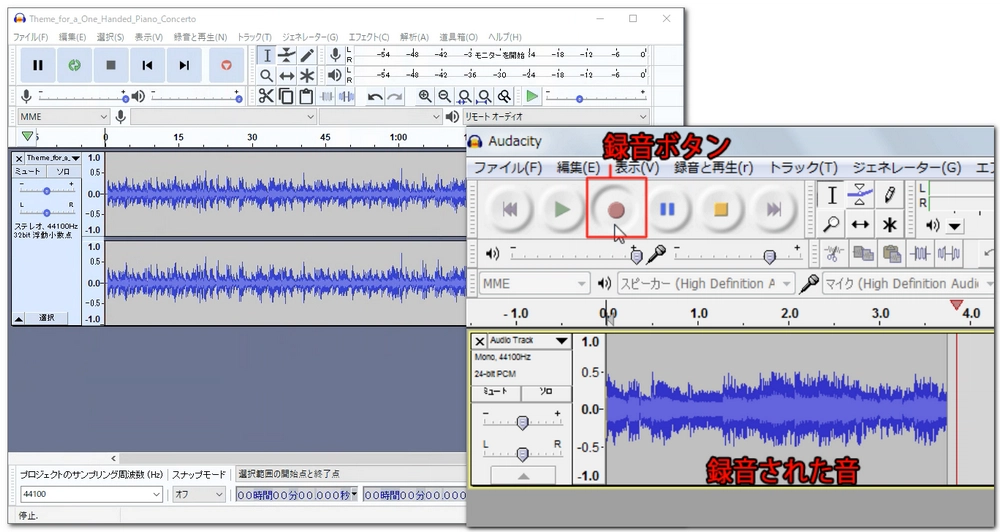Click the green loop-play button in the back window
1000x532 pixels.
(x=75, y=65)
